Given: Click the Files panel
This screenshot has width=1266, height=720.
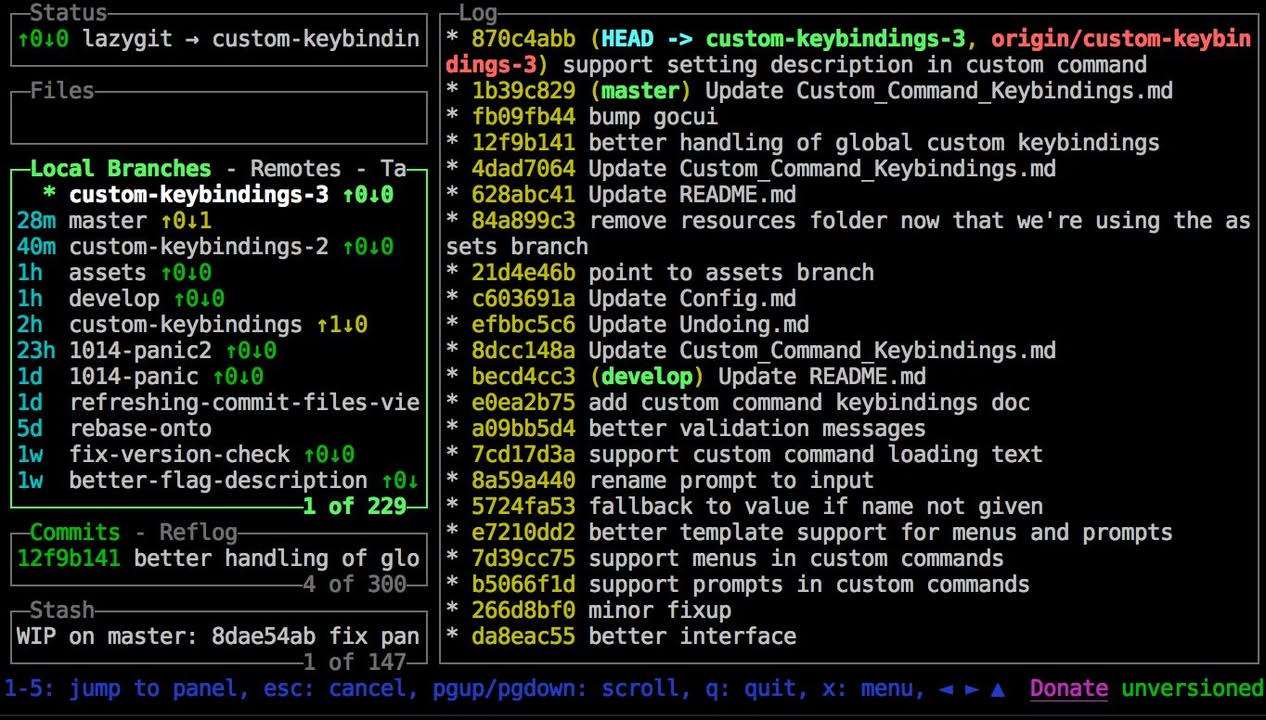Looking at the screenshot, I should click(x=218, y=115).
